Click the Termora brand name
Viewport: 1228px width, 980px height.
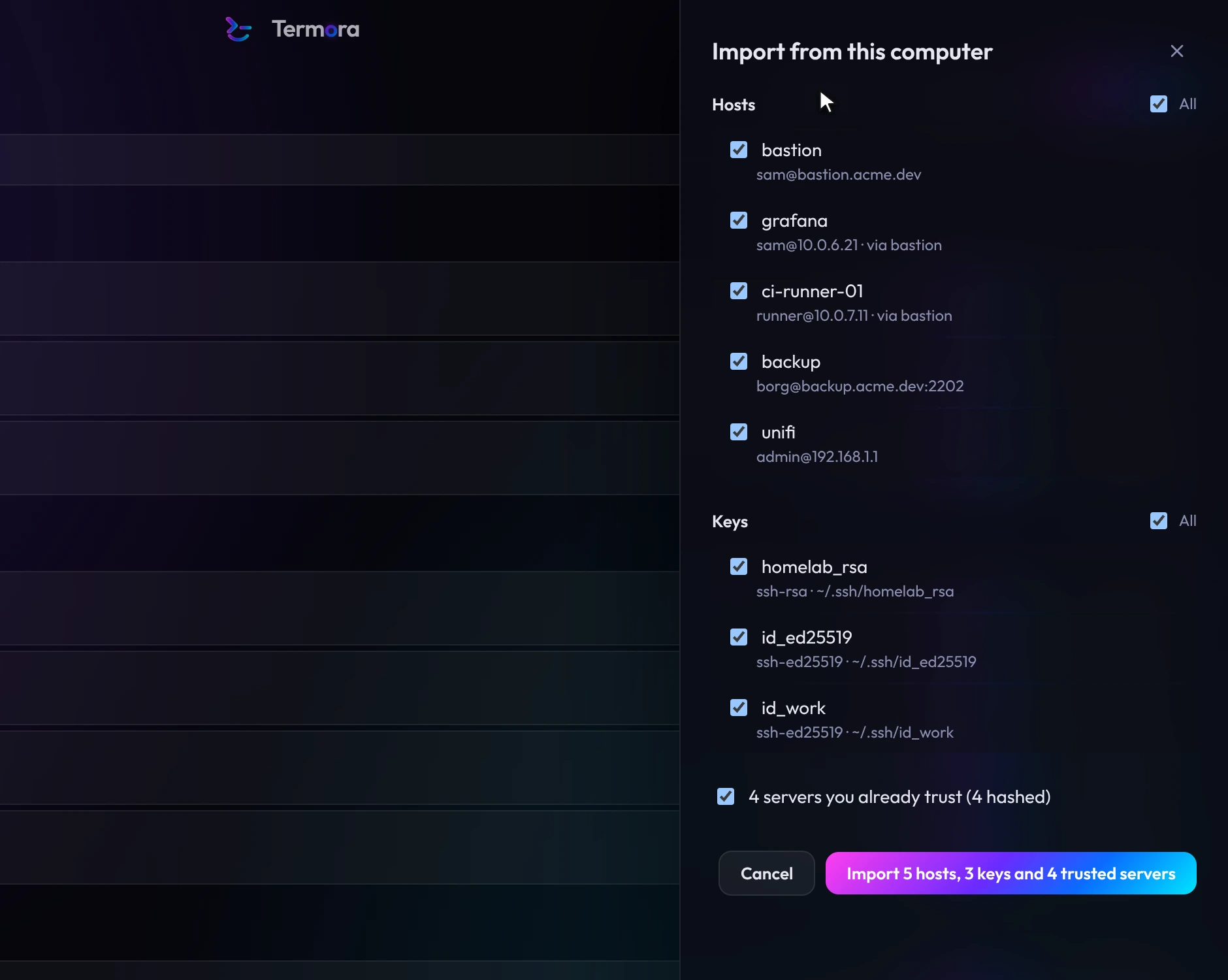coord(315,29)
